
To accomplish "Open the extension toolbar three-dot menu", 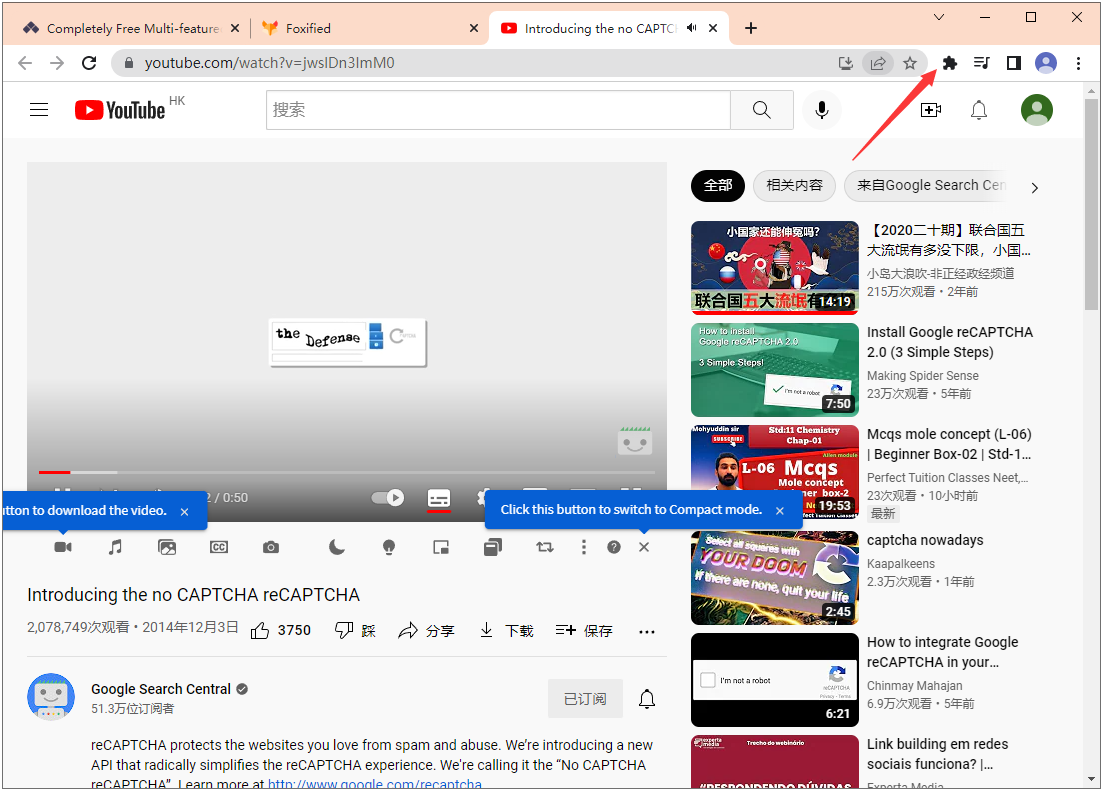I will (x=584, y=547).
